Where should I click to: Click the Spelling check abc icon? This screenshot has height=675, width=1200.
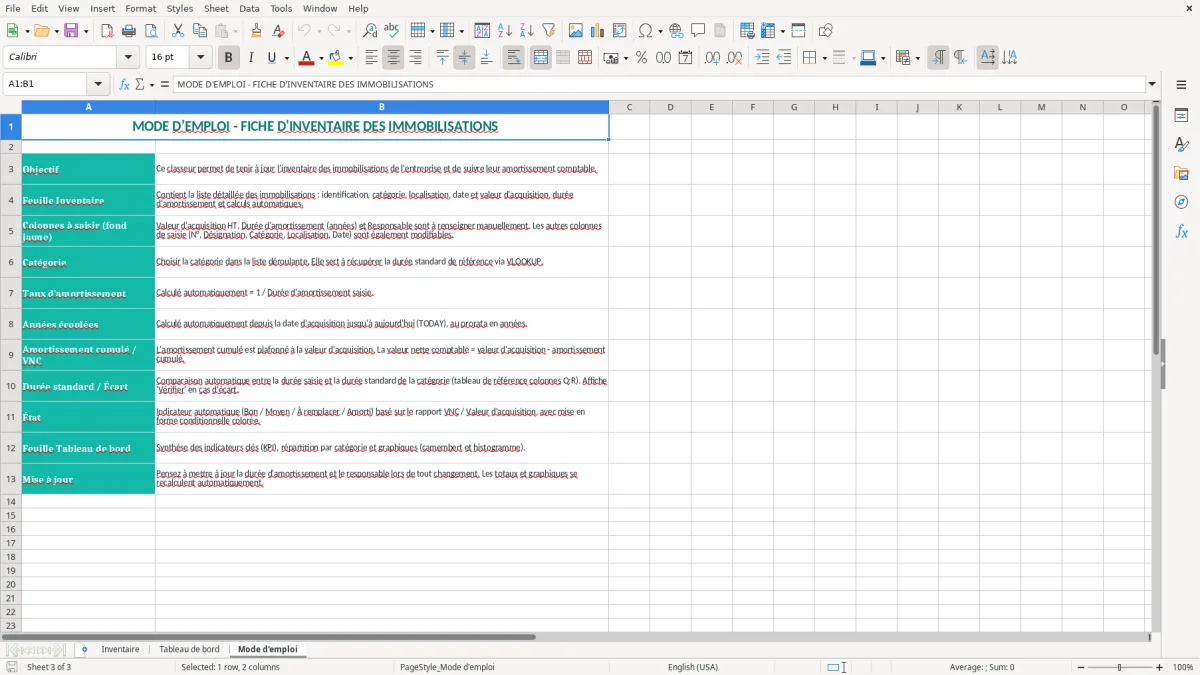[392, 31]
